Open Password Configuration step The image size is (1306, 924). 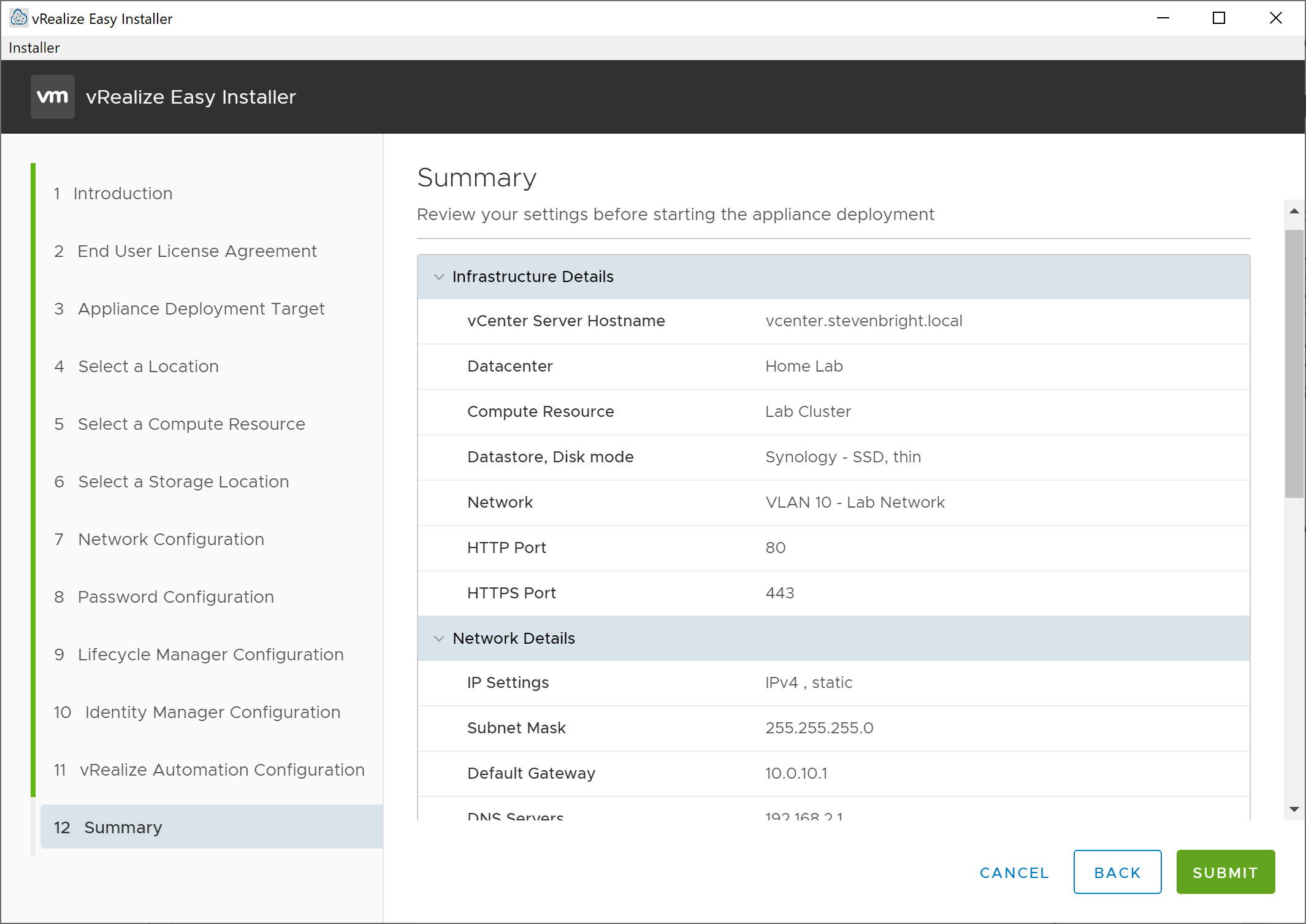pyautogui.click(x=175, y=597)
